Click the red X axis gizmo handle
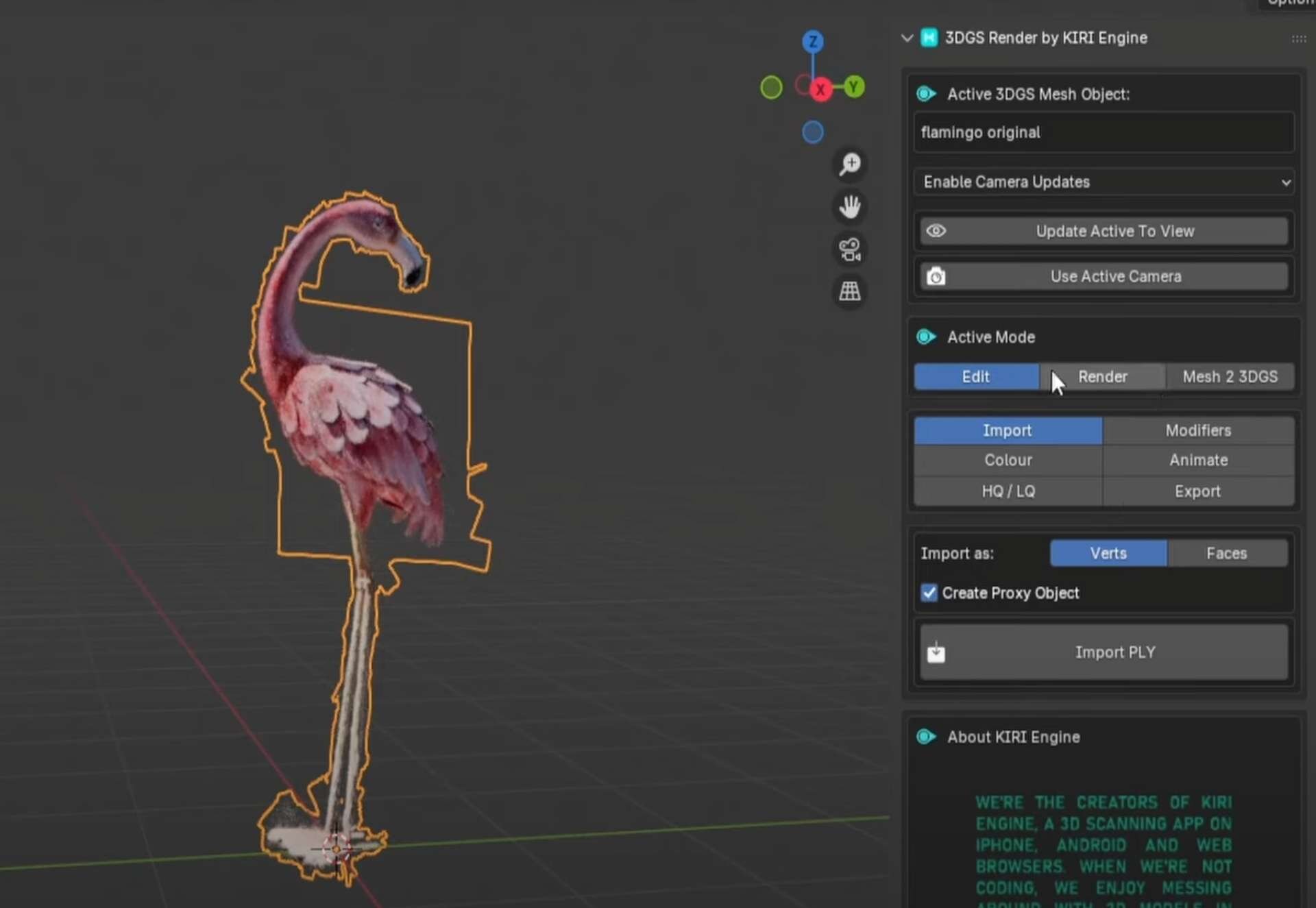The width and height of the screenshot is (1316, 908). [820, 90]
